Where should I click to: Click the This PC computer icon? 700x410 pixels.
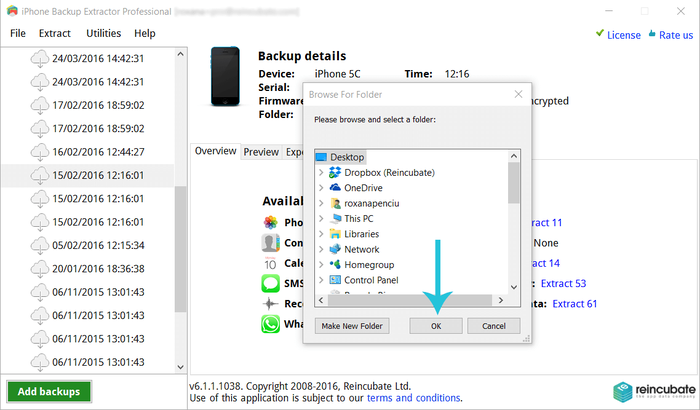[335, 218]
